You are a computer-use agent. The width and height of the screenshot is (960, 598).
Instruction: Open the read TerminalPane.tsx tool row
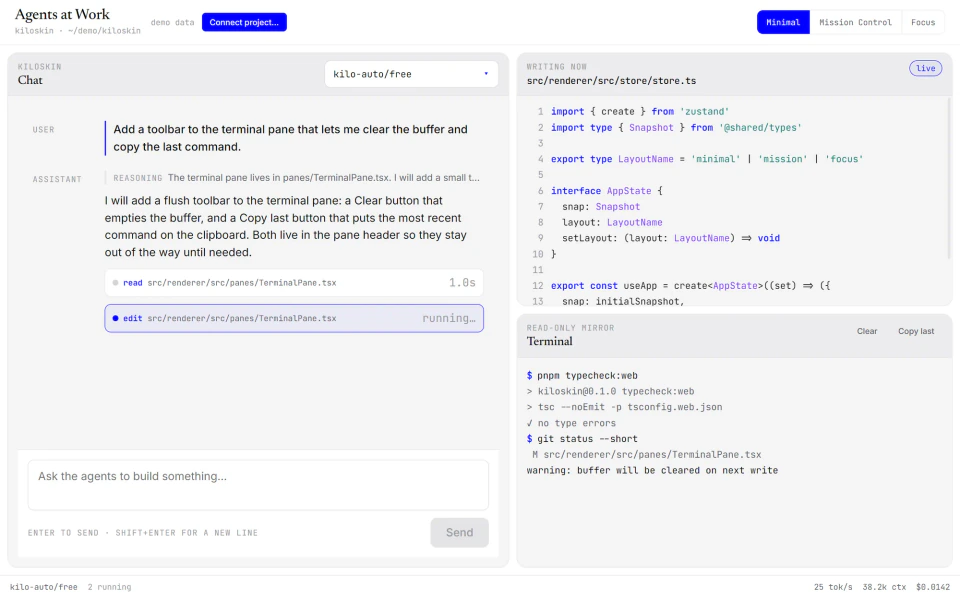point(294,283)
